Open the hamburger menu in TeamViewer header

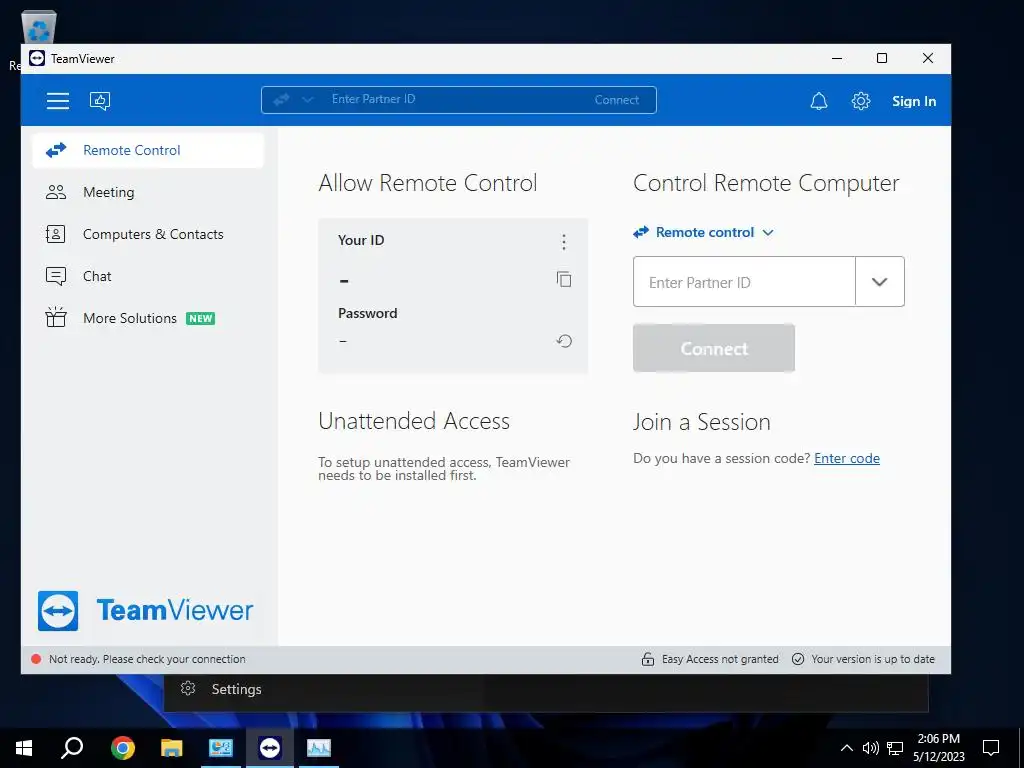click(57, 101)
